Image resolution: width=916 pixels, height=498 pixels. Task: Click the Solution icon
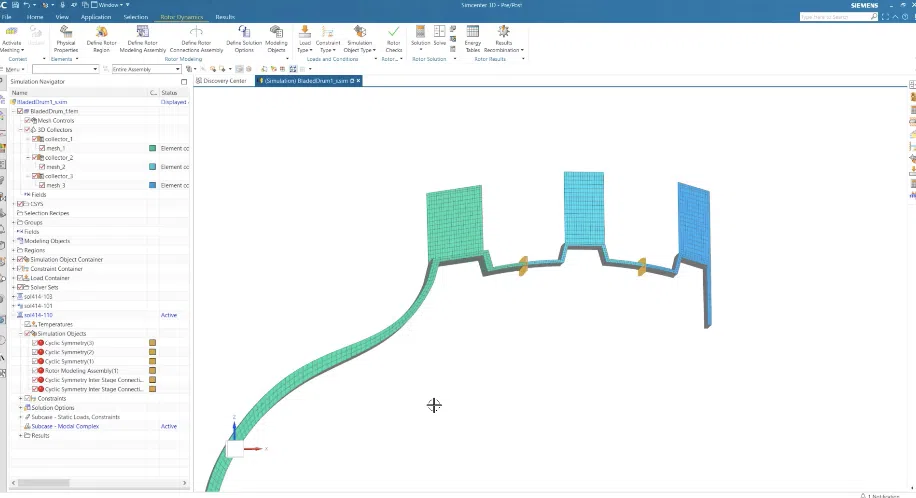pos(420,32)
